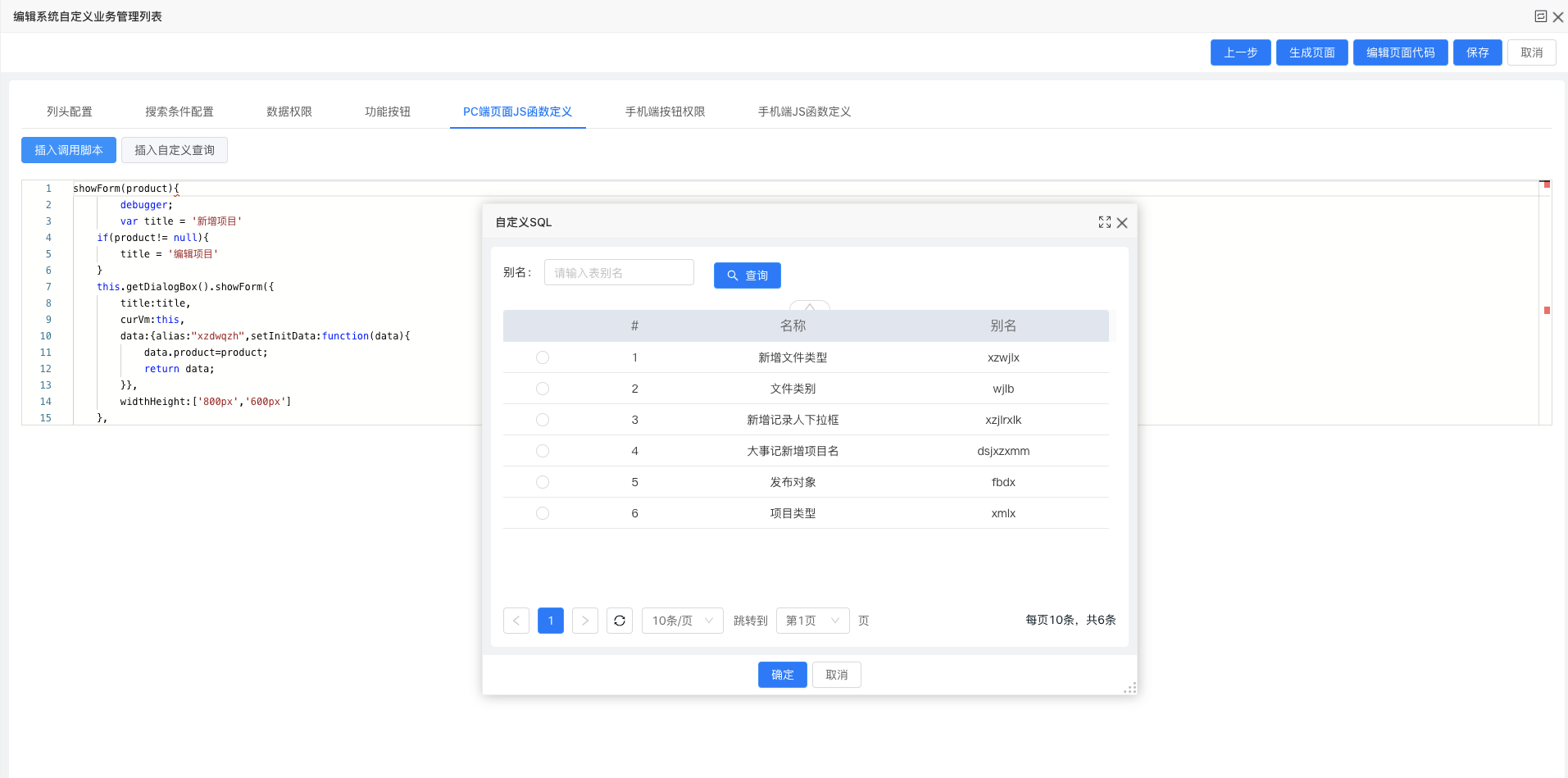Click the 查询 search button
This screenshot has width=1568, height=778.
point(748,275)
